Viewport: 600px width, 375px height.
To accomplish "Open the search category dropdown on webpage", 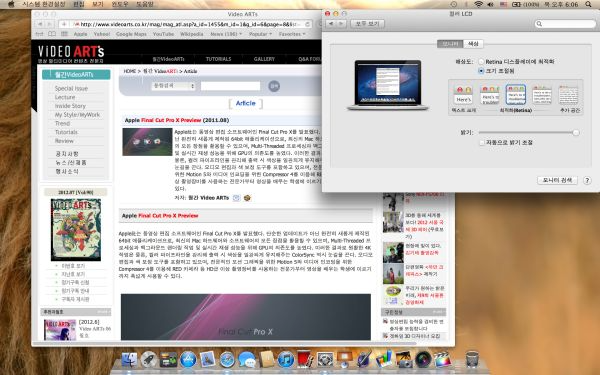I will (174, 86).
